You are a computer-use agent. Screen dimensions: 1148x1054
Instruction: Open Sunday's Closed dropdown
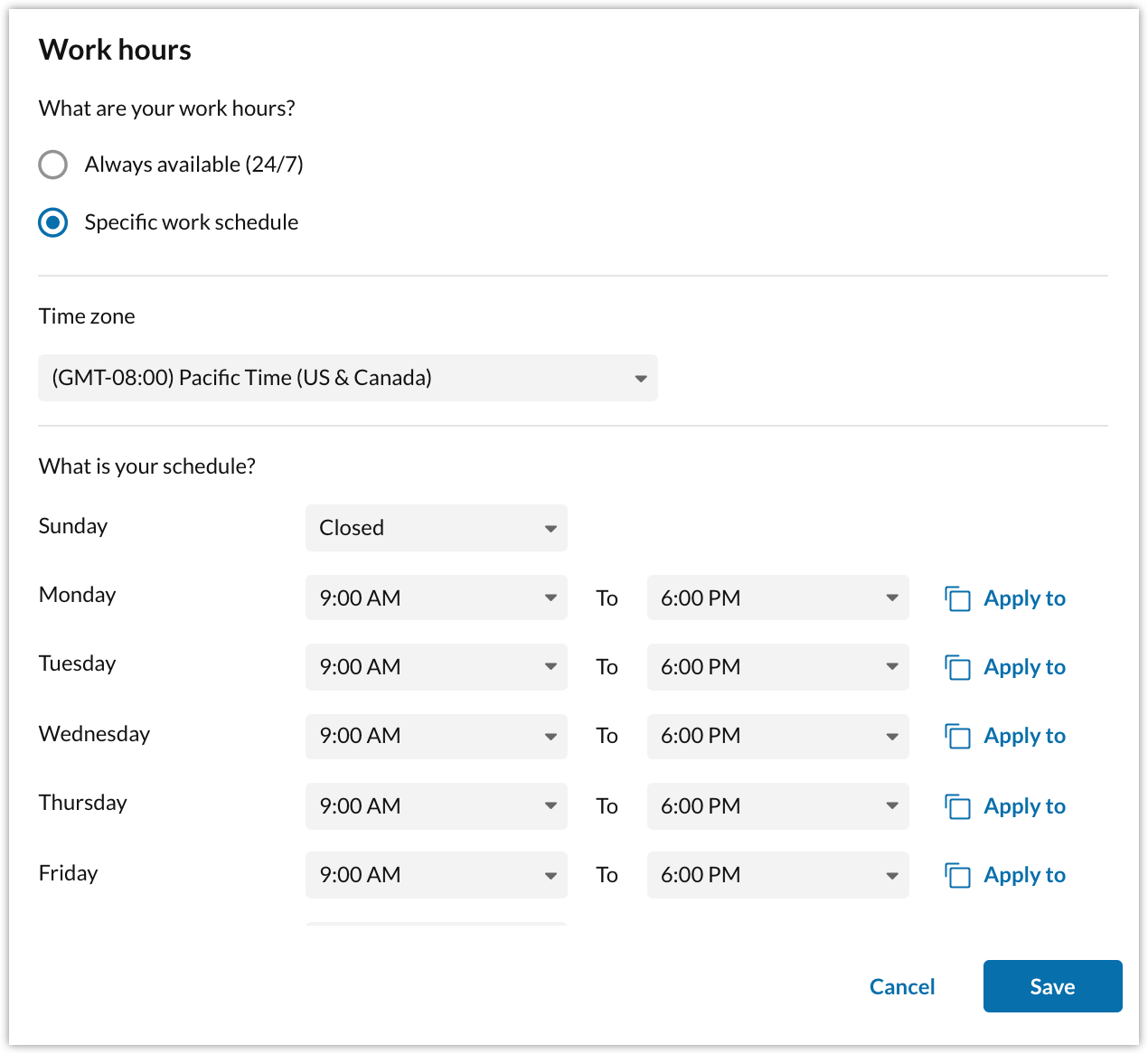436,528
